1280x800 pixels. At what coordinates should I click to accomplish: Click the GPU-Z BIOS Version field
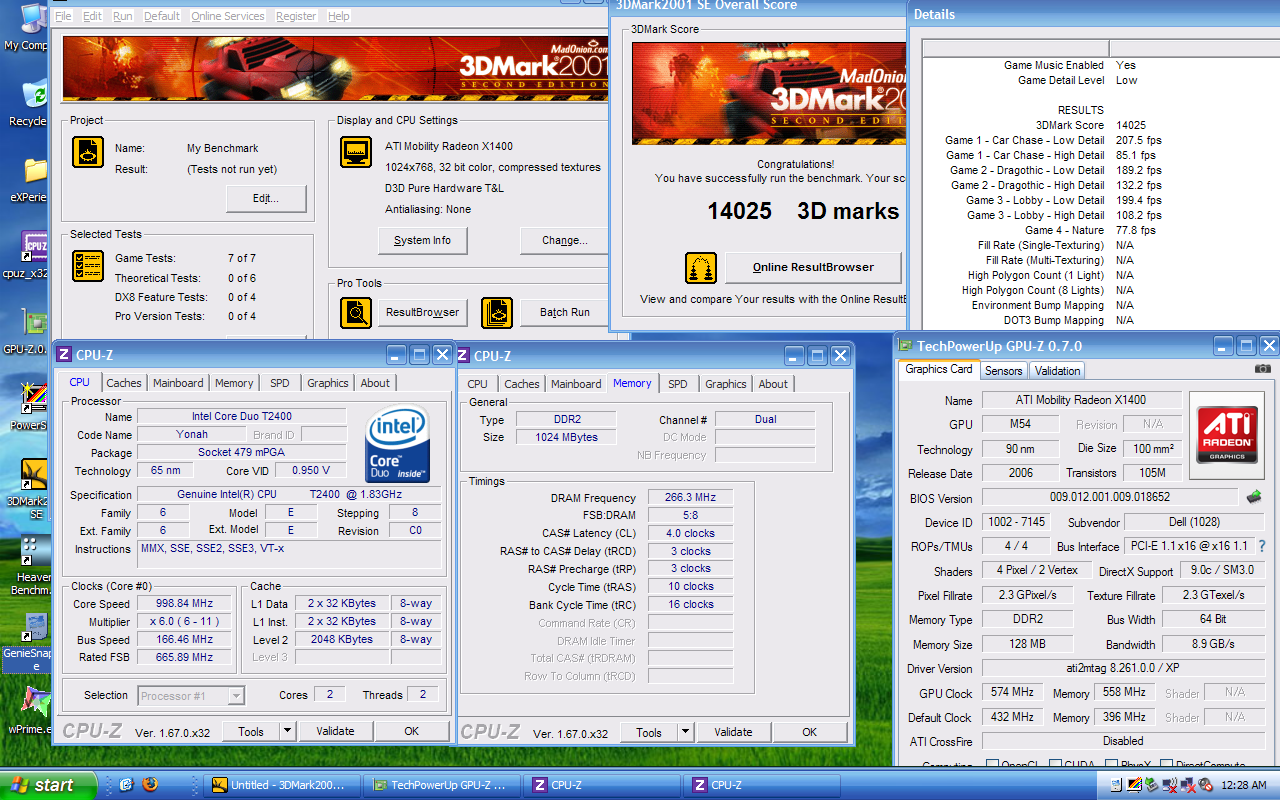pyautogui.click(x=1110, y=497)
